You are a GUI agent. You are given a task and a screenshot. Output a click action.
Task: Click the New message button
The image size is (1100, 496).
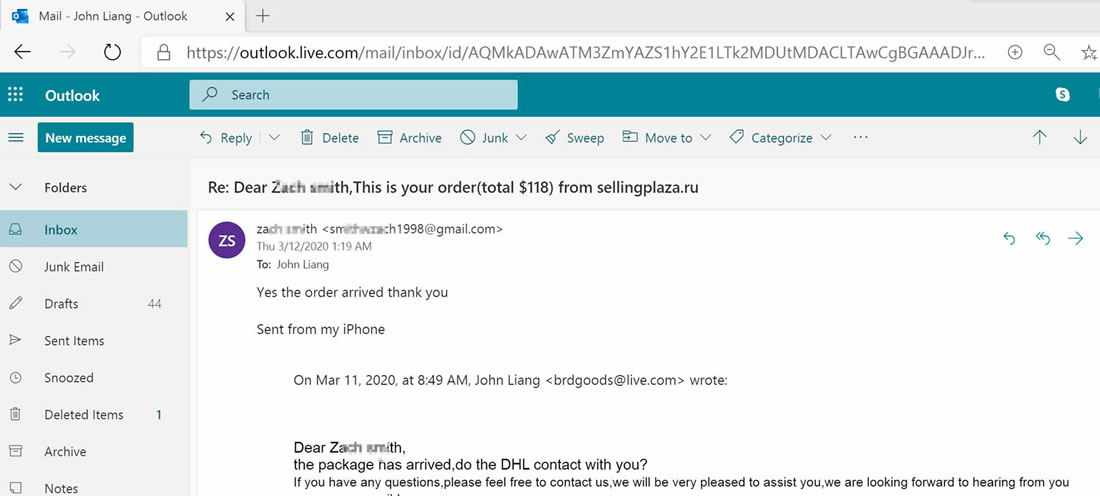coord(85,138)
